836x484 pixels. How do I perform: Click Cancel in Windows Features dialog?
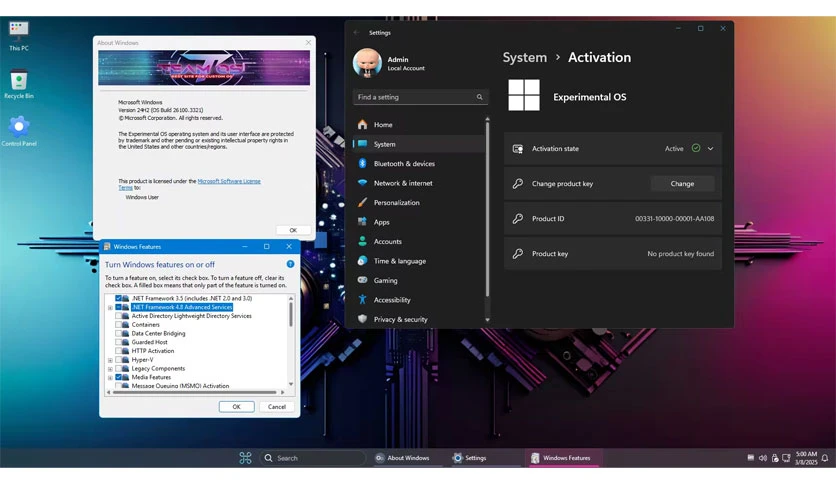[277, 406]
